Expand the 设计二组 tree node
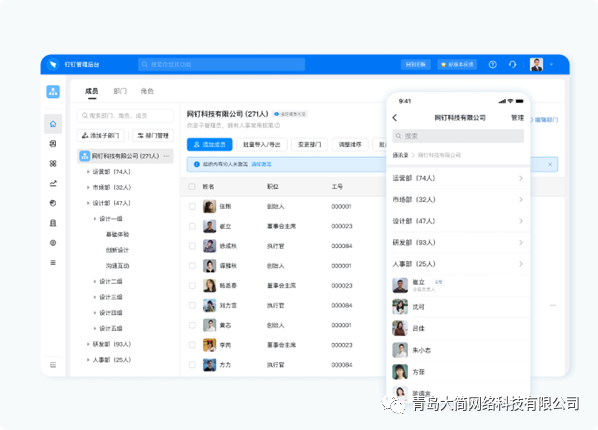This screenshot has height=430, width=598. [x=95, y=281]
